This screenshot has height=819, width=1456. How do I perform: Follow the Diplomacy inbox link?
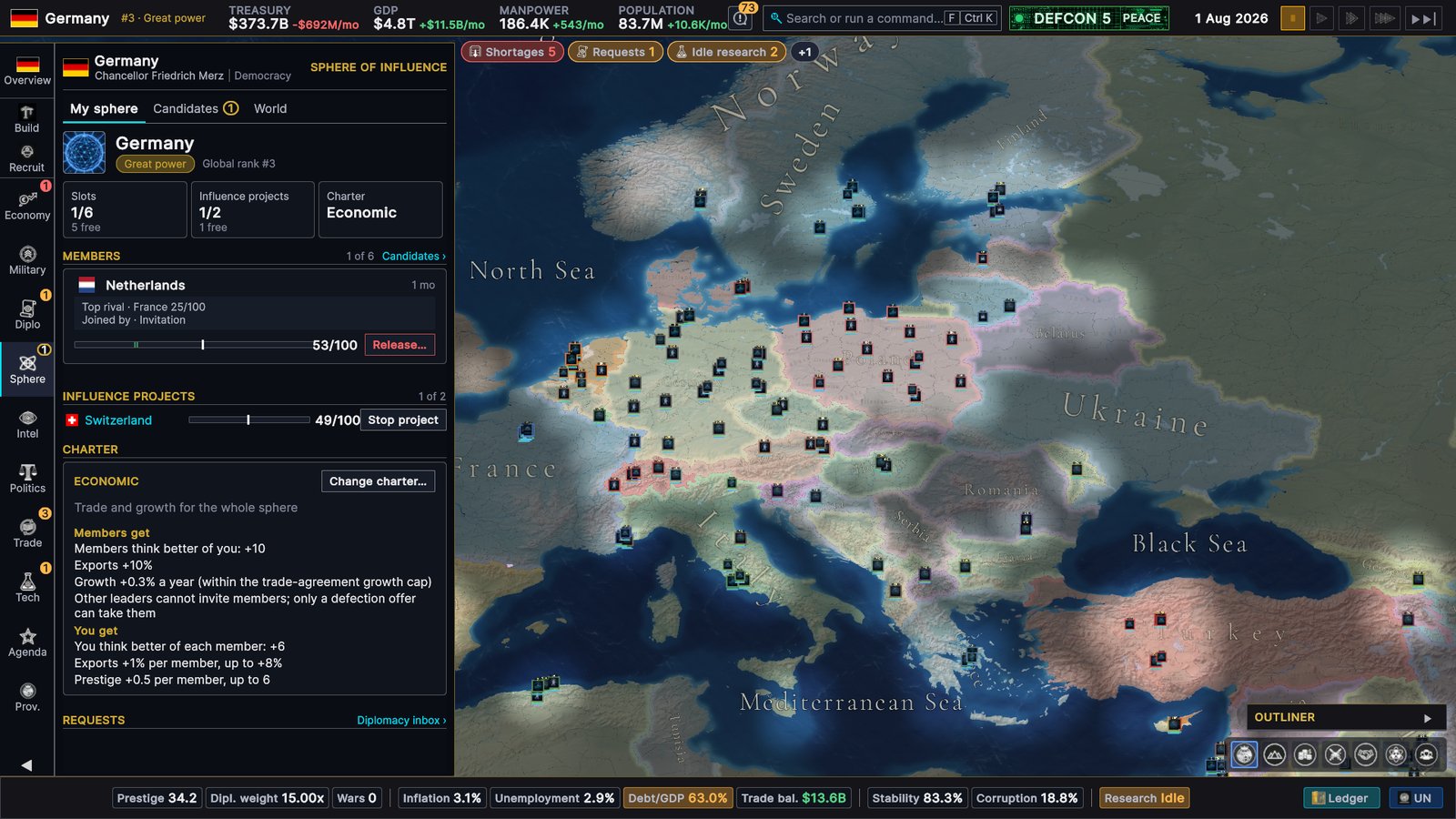click(401, 720)
